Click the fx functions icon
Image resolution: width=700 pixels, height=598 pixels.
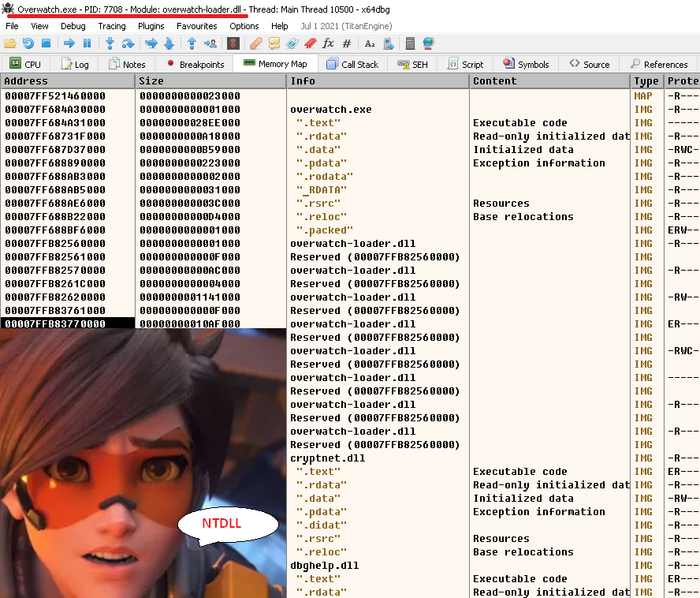328,43
